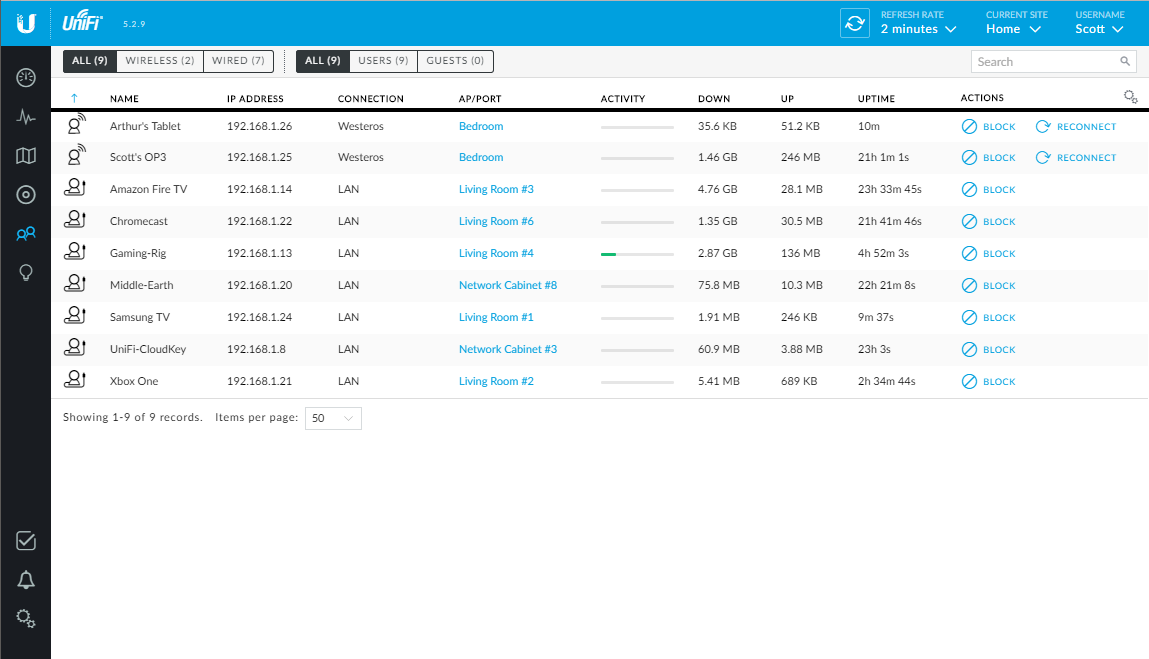This screenshot has width=1149, height=659.
Task: Click Gaming-Rig activity bar
Action: 637,254
